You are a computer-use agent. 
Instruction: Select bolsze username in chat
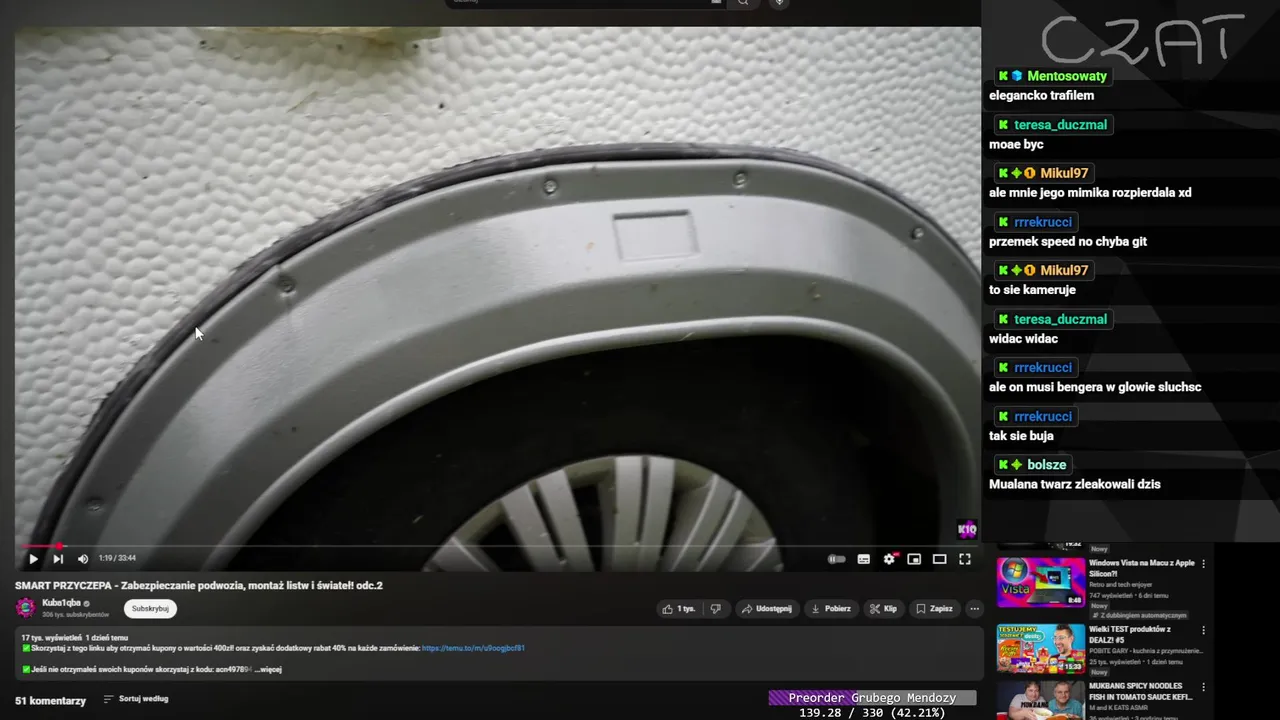[1046, 465]
